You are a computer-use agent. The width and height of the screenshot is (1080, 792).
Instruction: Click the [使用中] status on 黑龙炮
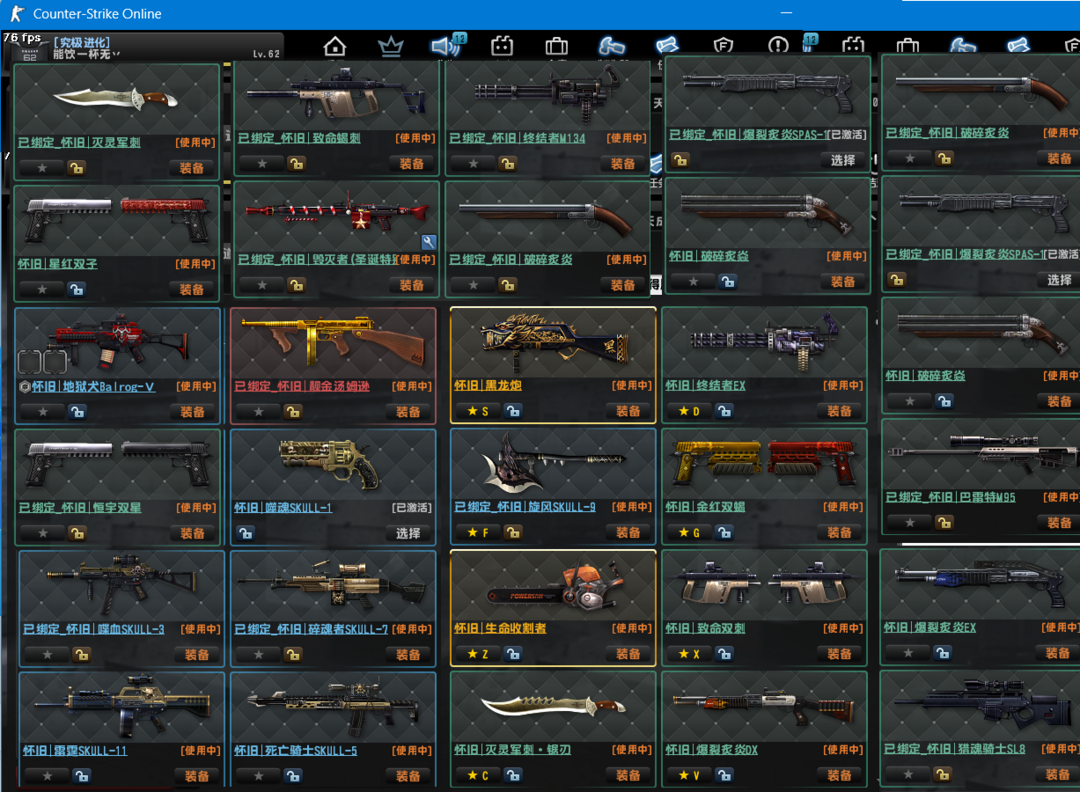tap(632, 386)
